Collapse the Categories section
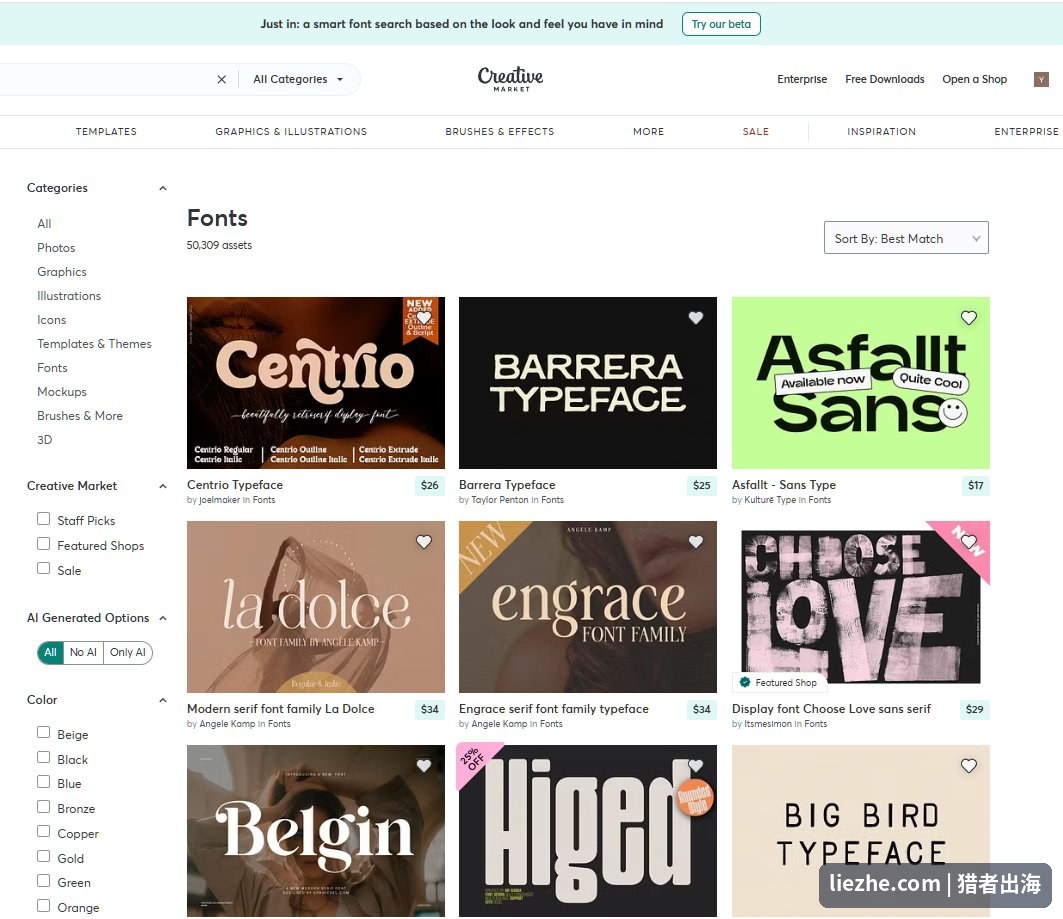 click(163, 188)
